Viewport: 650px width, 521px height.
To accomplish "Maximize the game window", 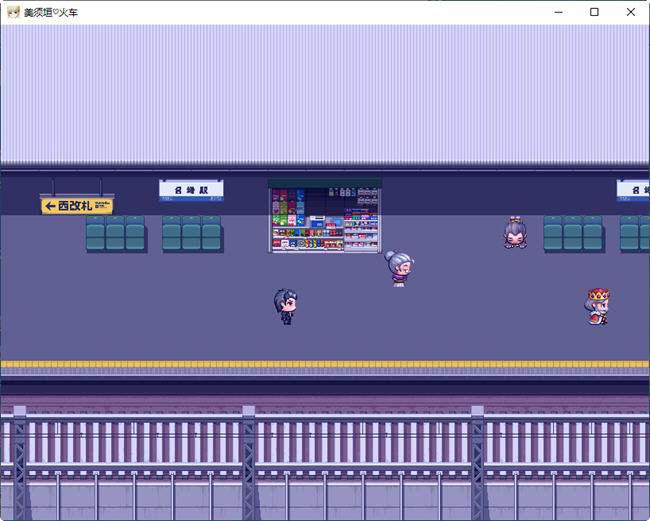I will pos(594,12).
